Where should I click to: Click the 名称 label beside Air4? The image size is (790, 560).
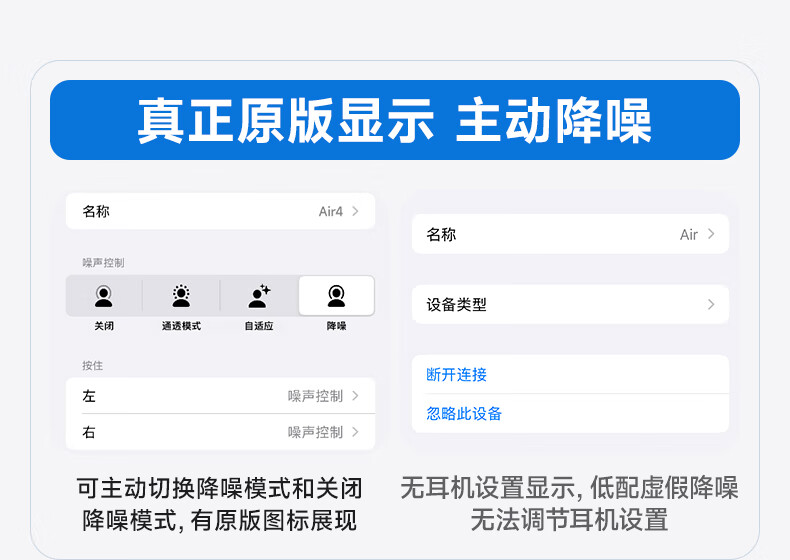[96, 211]
